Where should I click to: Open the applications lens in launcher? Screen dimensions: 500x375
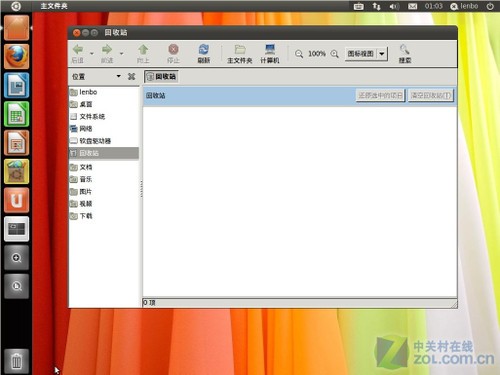click(x=16, y=258)
